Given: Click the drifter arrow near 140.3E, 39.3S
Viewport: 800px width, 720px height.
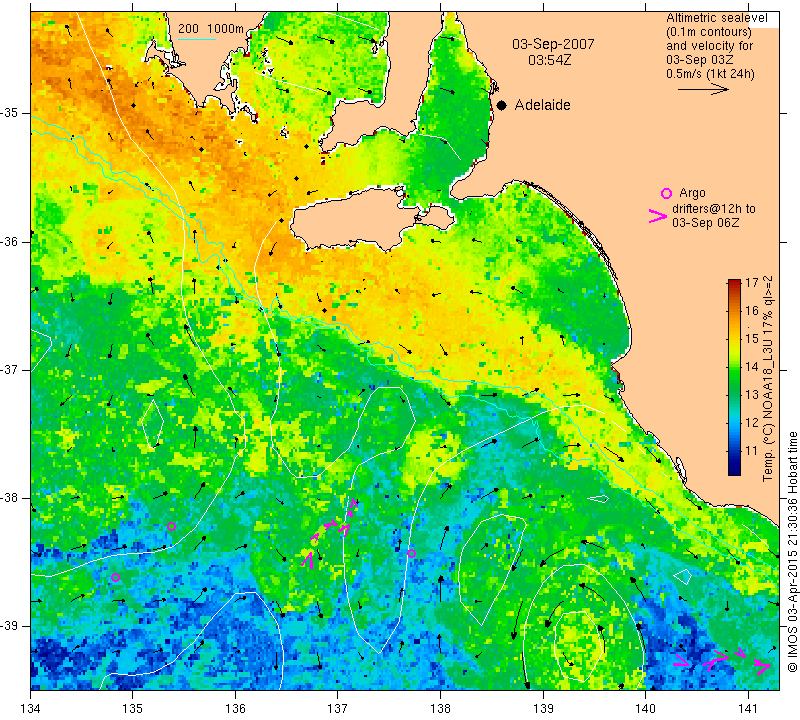Looking at the screenshot, I should (x=682, y=660).
